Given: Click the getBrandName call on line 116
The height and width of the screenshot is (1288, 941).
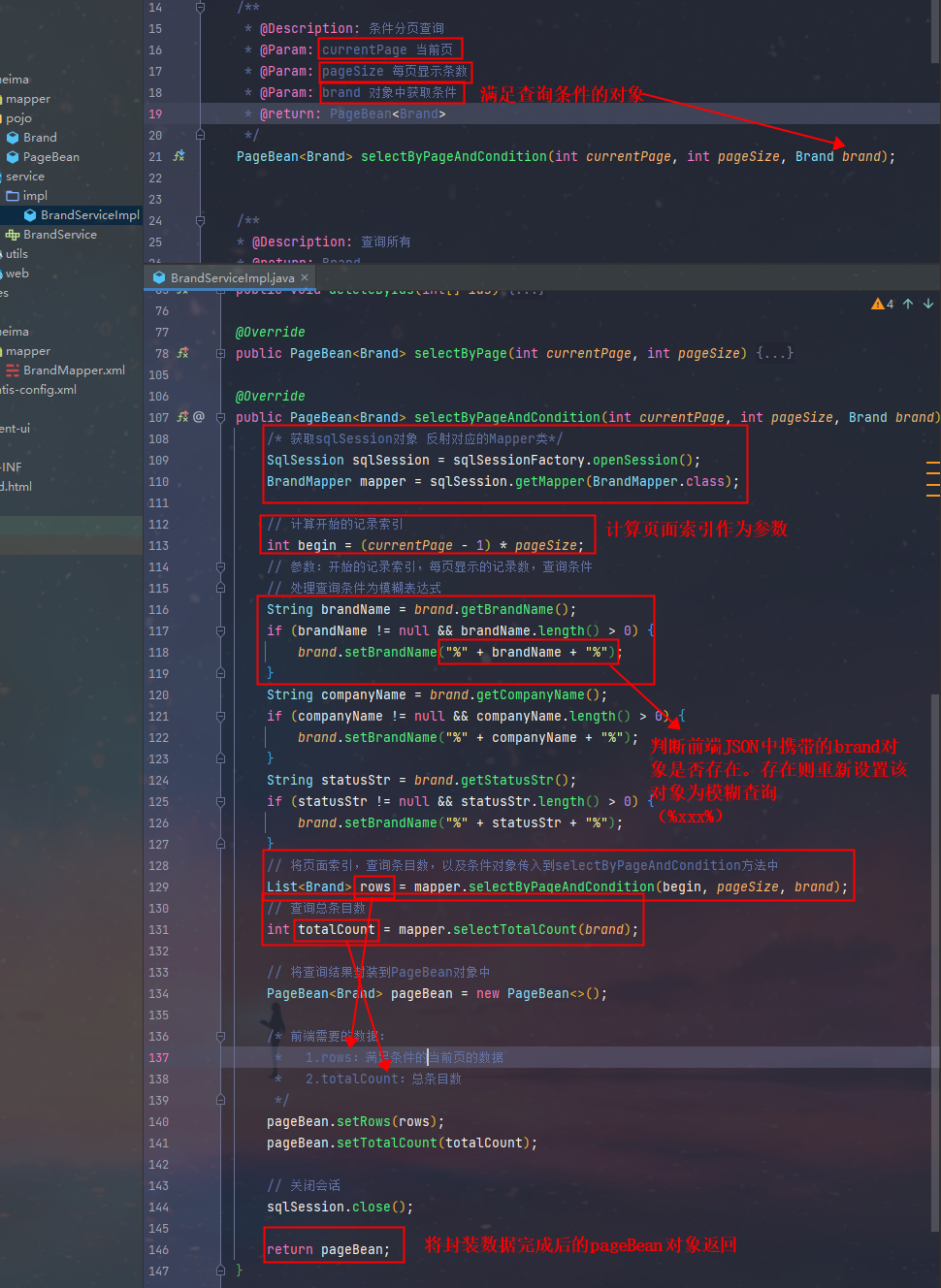Looking at the screenshot, I should pos(515,609).
